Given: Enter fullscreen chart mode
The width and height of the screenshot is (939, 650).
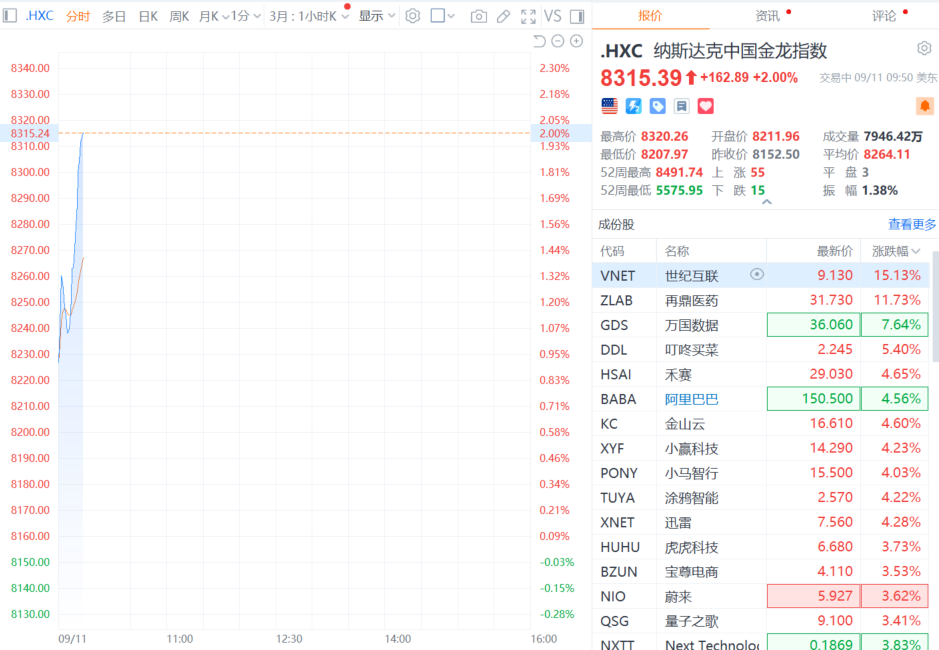Looking at the screenshot, I should (528, 16).
